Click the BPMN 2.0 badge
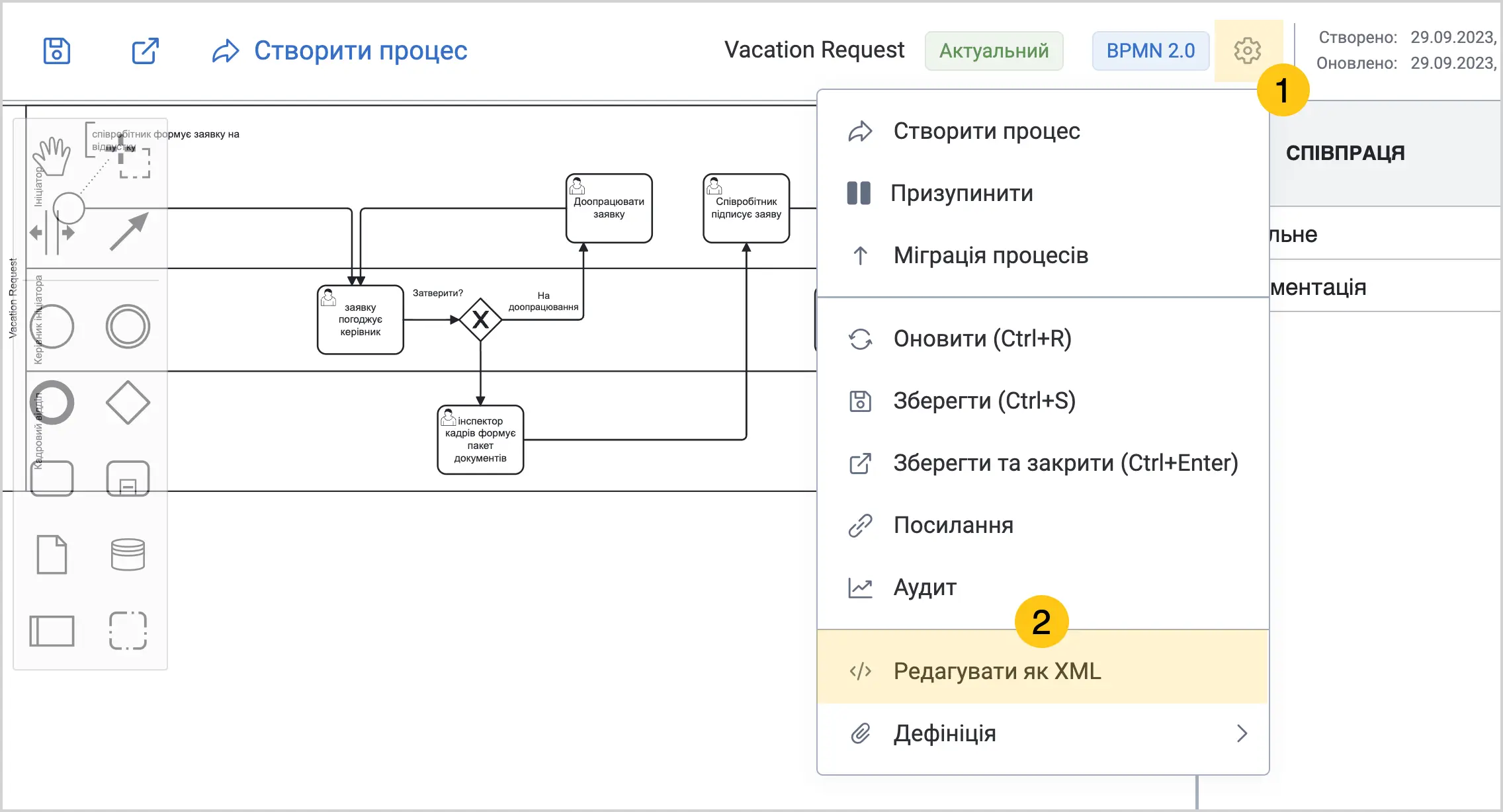The height and width of the screenshot is (812, 1503). tap(1150, 51)
